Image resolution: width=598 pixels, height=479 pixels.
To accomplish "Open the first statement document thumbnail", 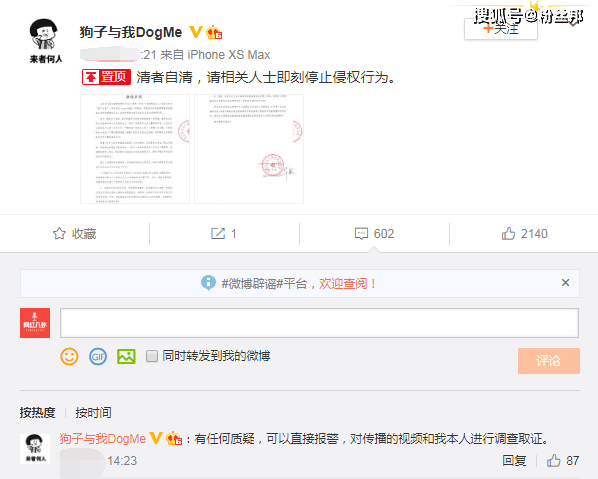I will [x=135, y=149].
